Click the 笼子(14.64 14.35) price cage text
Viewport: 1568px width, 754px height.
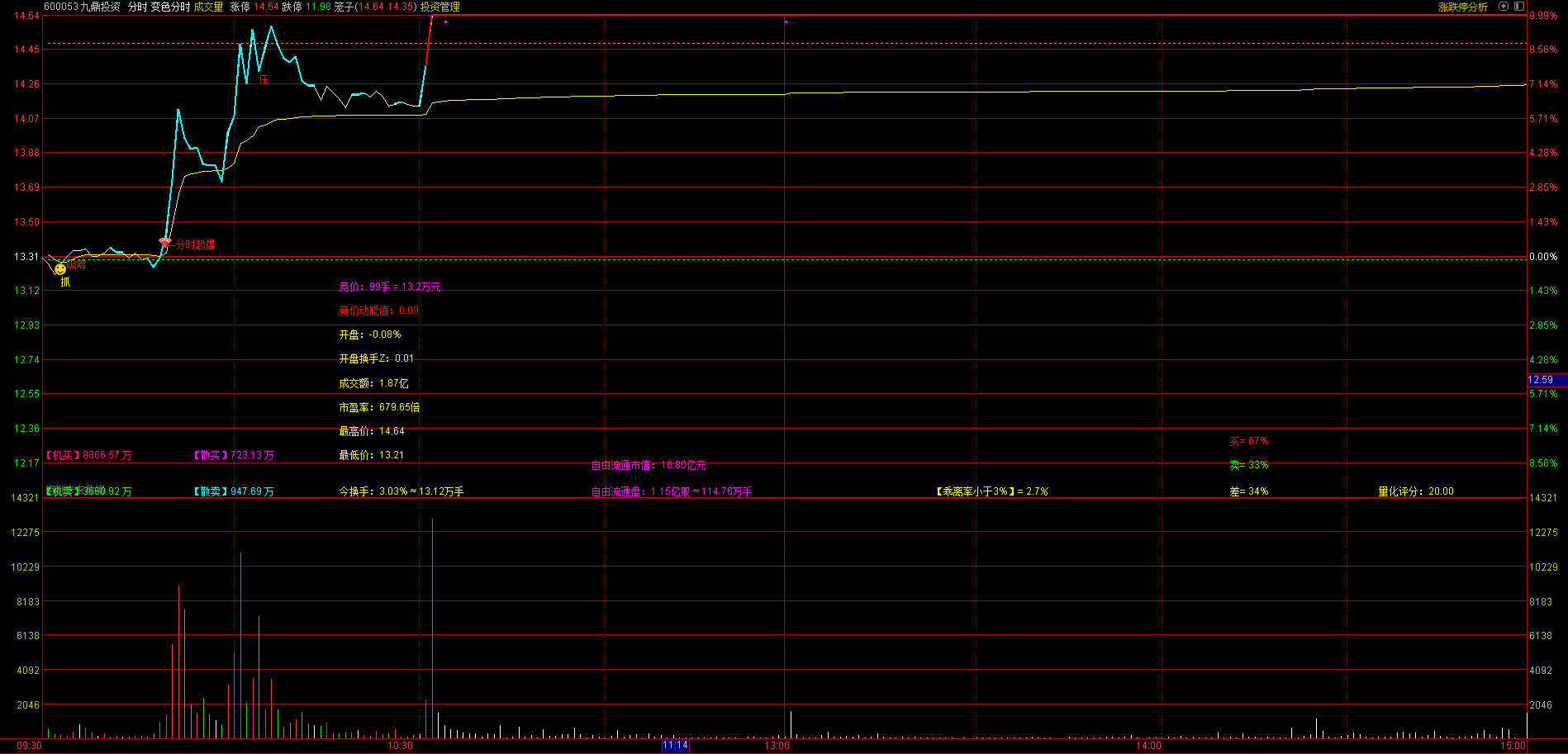coord(375,7)
